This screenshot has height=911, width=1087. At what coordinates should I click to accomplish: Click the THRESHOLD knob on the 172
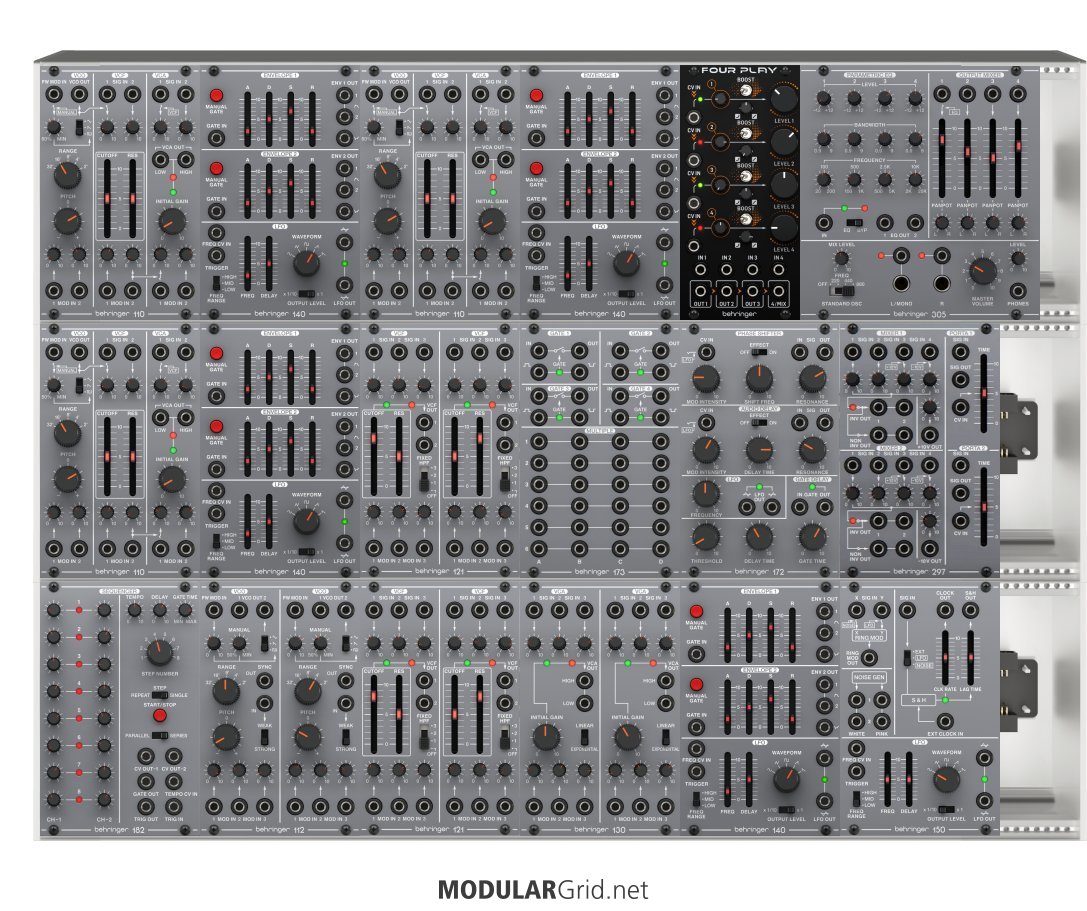[x=706, y=537]
